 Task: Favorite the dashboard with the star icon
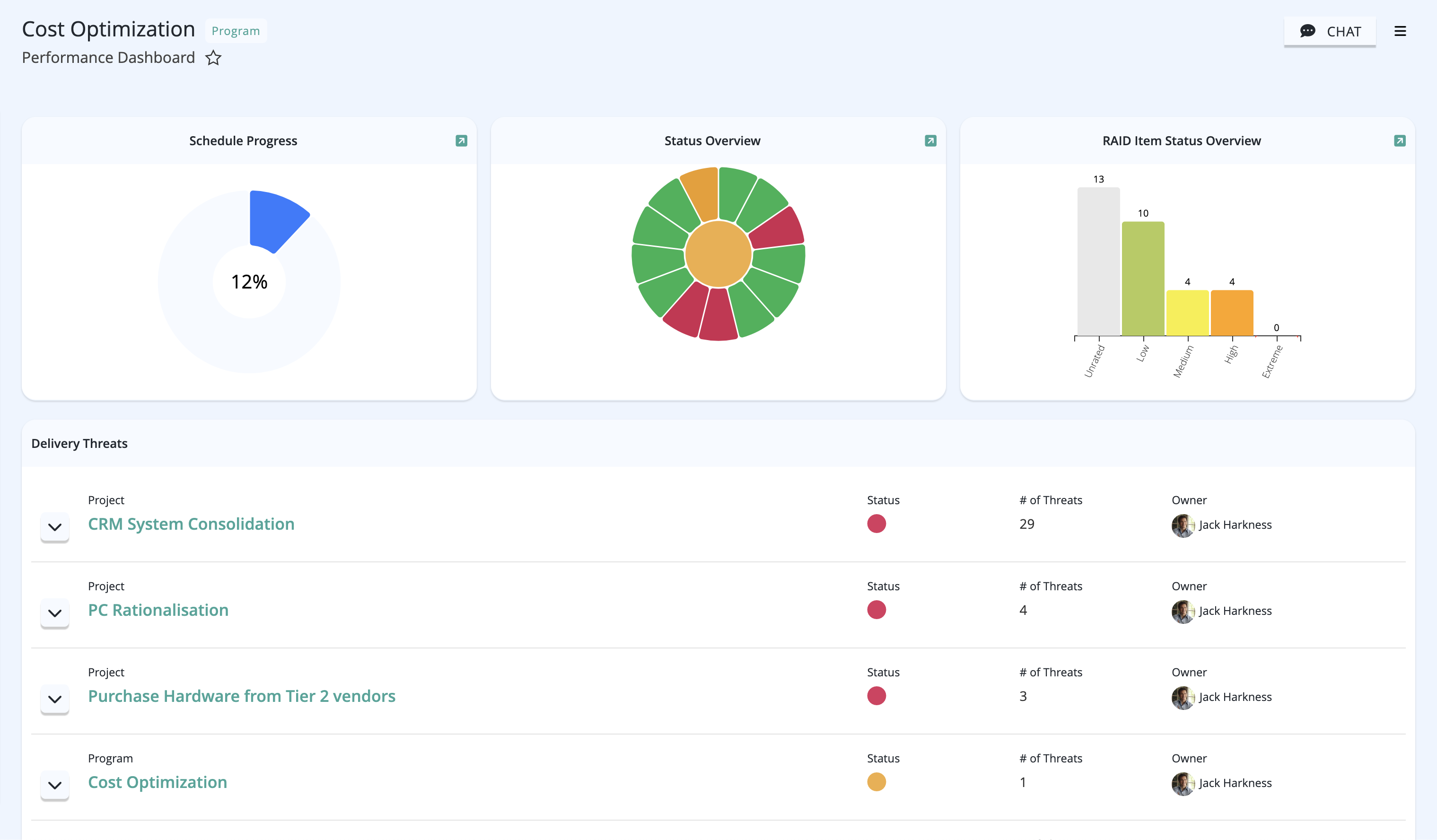point(213,58)
